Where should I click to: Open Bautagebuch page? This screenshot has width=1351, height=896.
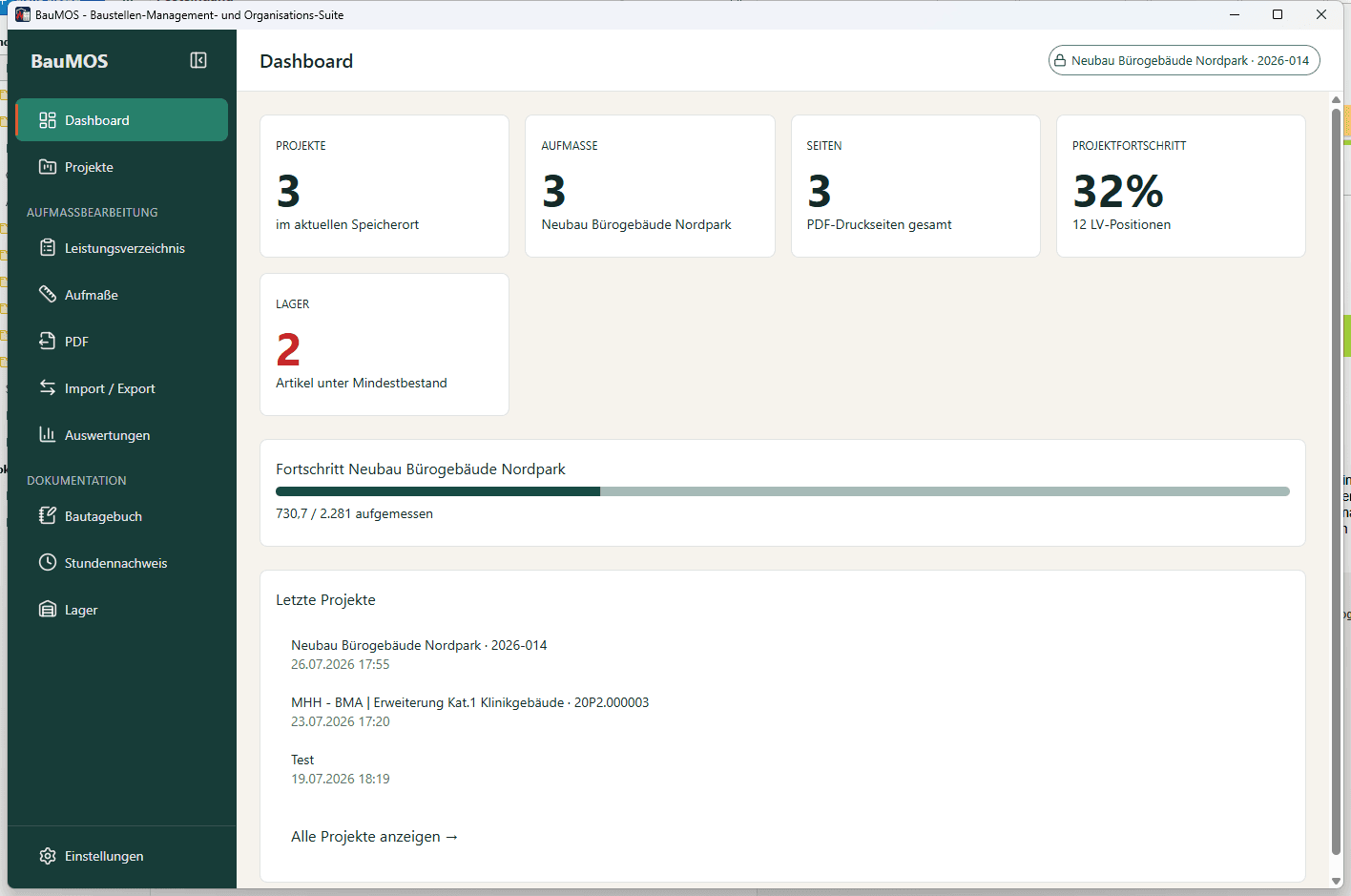(121, 516)
